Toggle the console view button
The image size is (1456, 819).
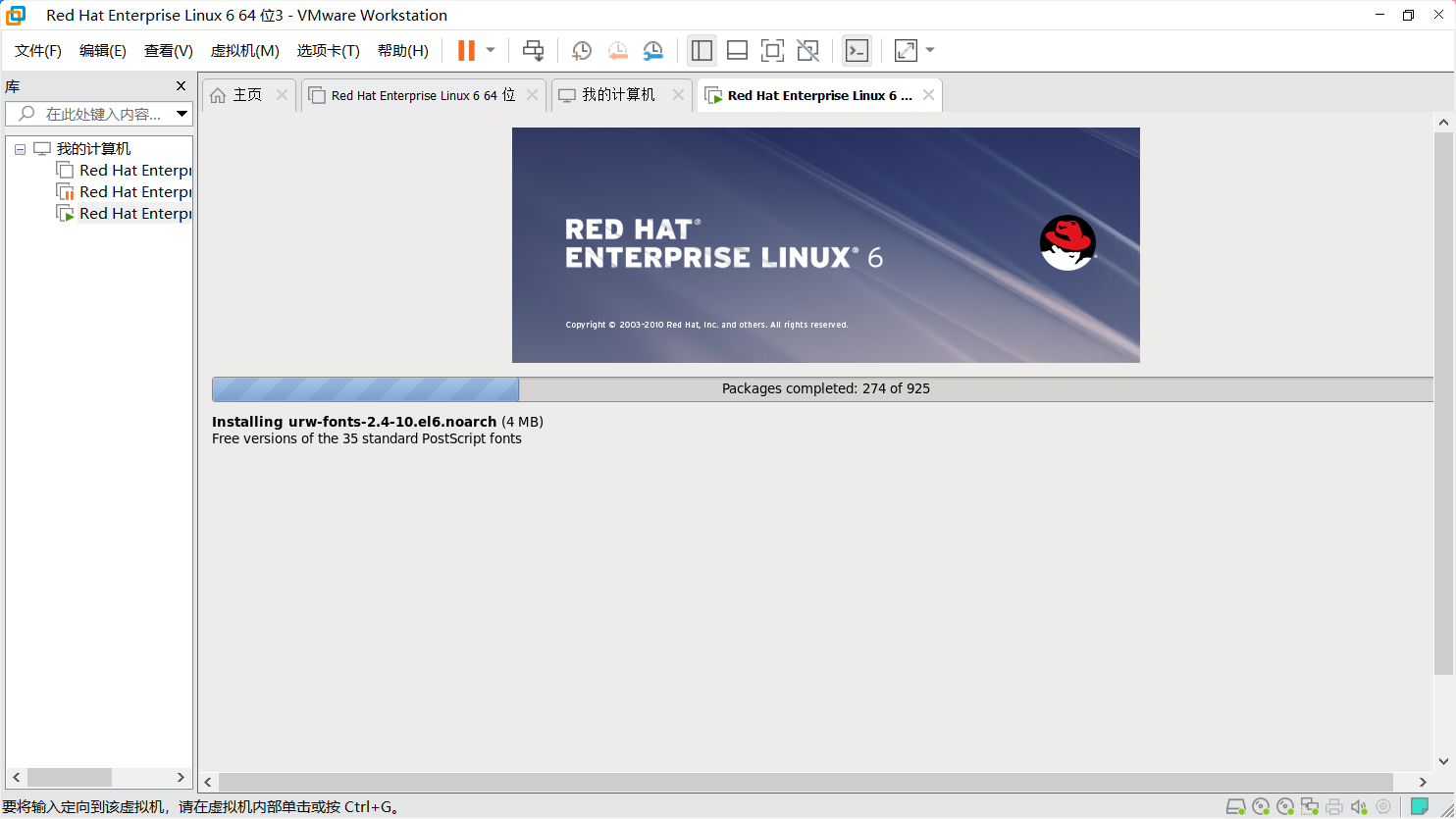(857, 51)
